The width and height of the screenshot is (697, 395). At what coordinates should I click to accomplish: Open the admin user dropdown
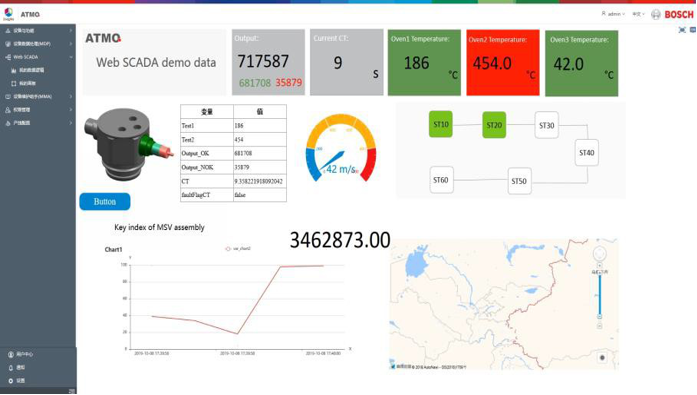[x=613, y=14]
